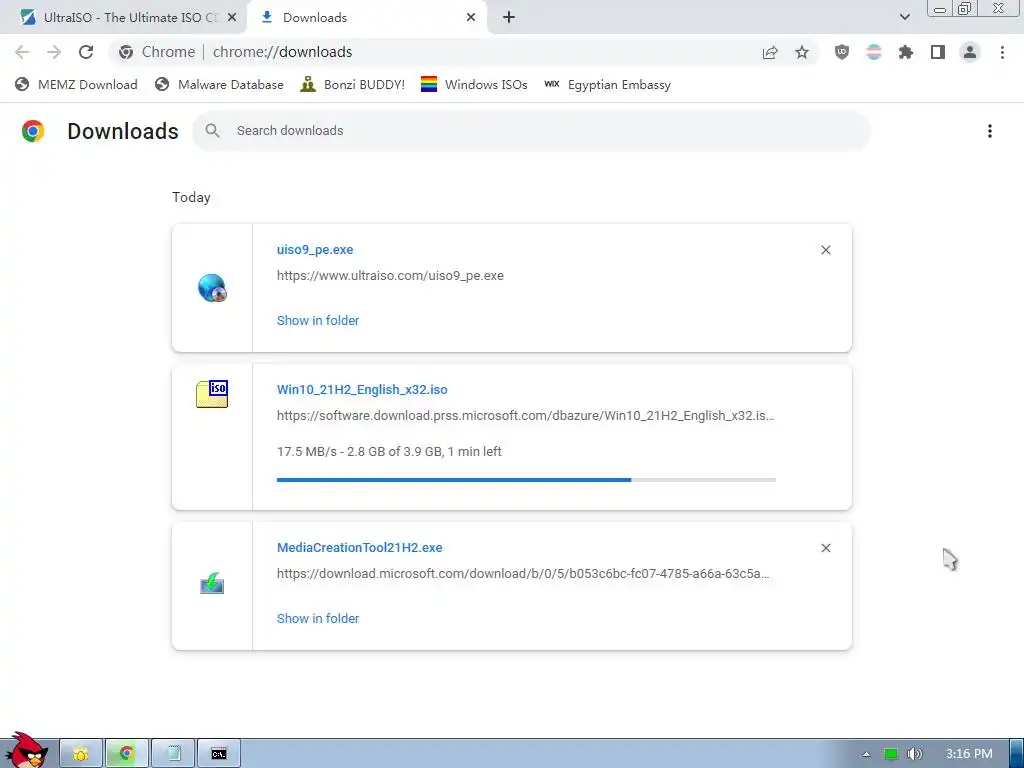
Task: Open the Malware Database bookmark
Action: (219, 85)
